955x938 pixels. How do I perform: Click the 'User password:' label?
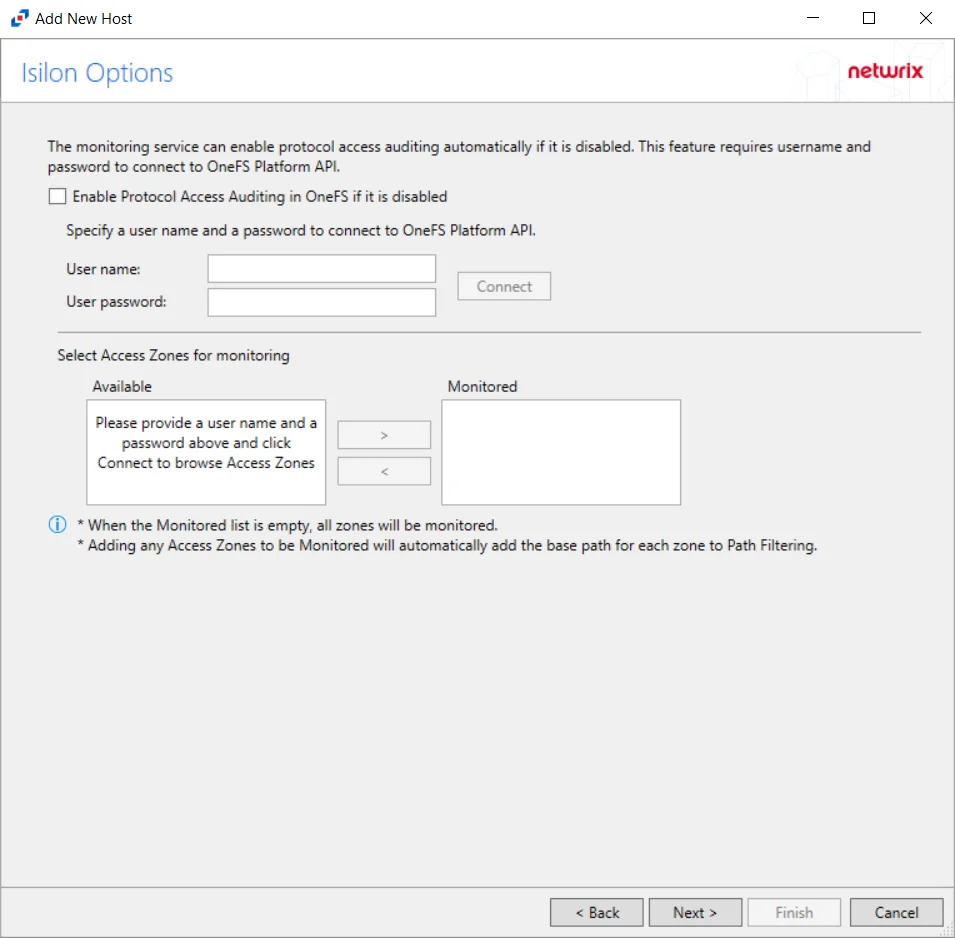click(x=116, y=302)
